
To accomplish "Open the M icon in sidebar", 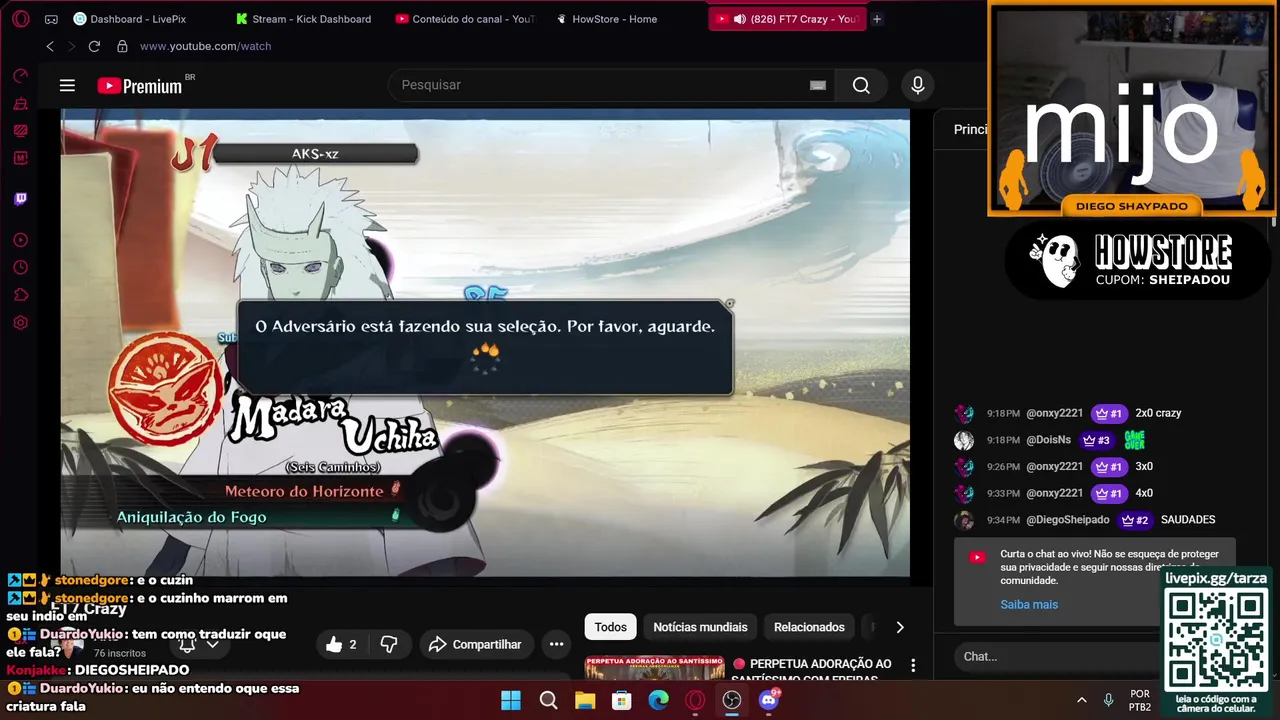I will [x=20, y=158].
